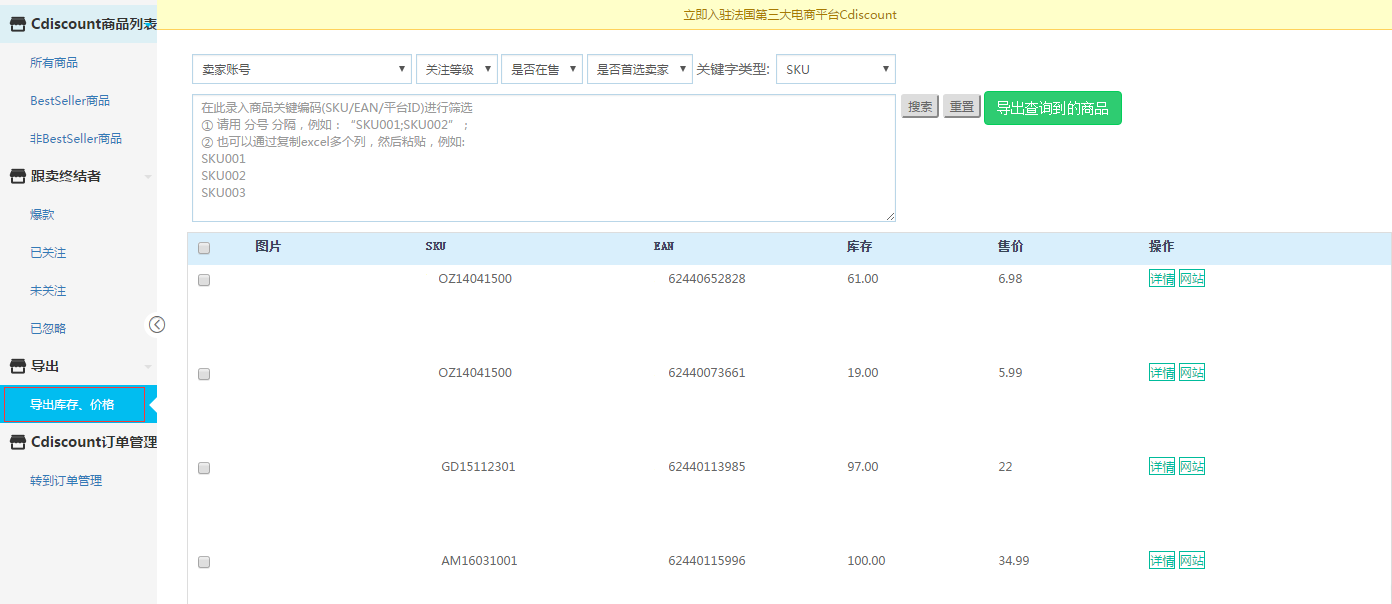
Task: Open BestSeller商品 list
Action: tap(70, 100)
